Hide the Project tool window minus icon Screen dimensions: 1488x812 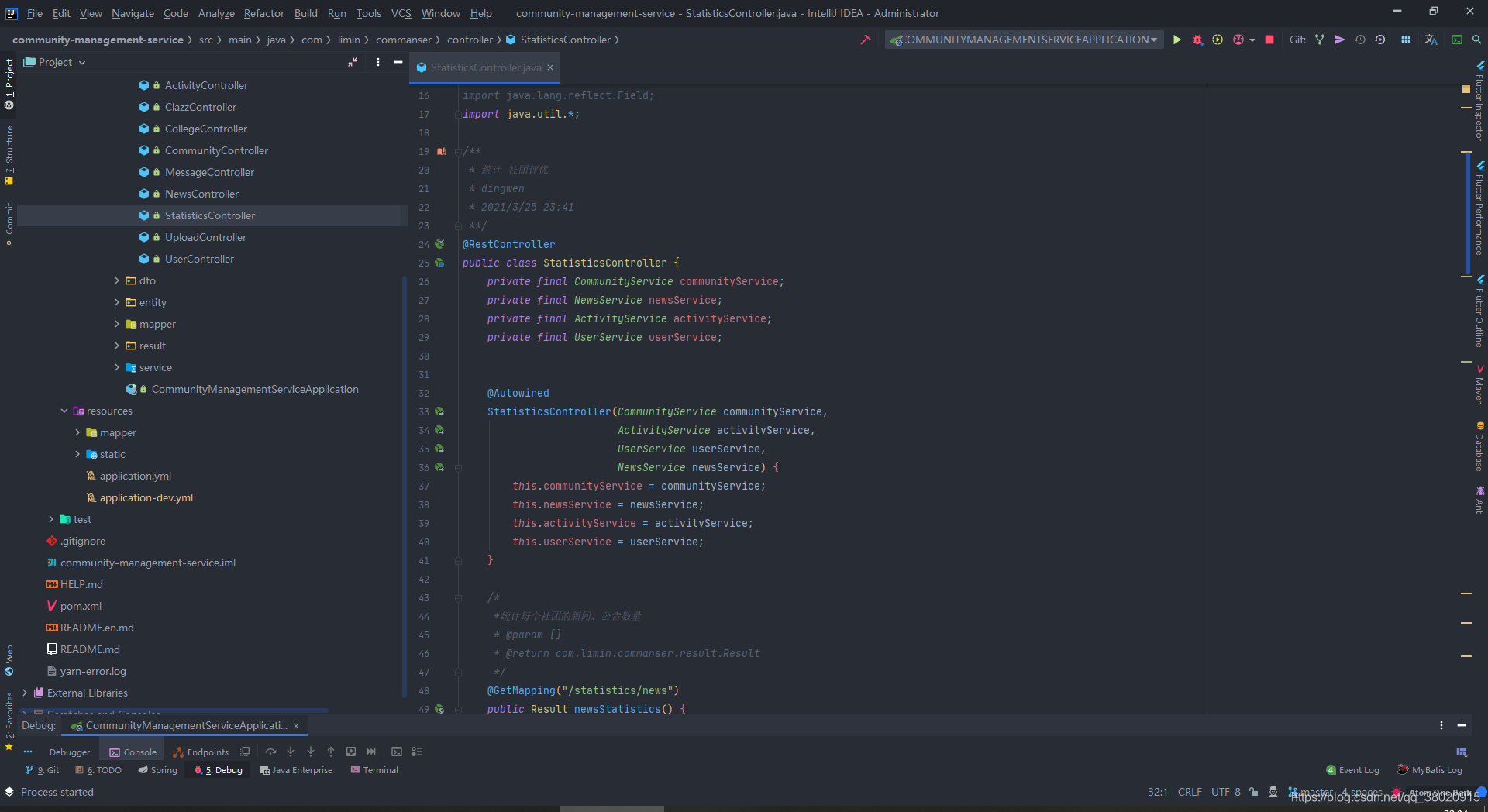pyautogui.click(x=398, y=62)
